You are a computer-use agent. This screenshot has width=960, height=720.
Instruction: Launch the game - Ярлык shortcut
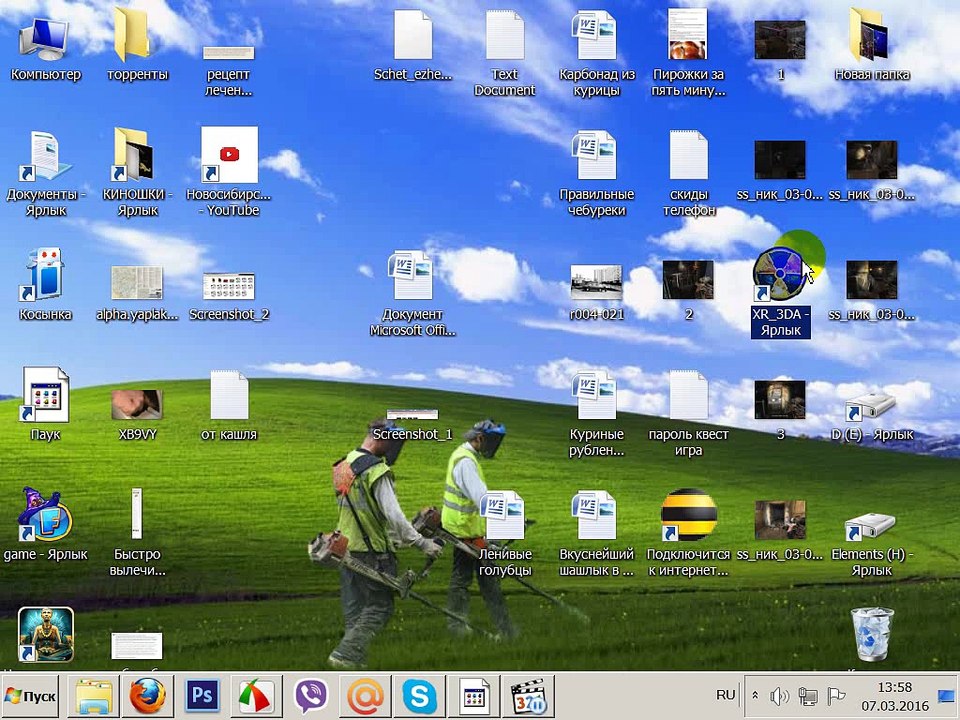point(45,524)
